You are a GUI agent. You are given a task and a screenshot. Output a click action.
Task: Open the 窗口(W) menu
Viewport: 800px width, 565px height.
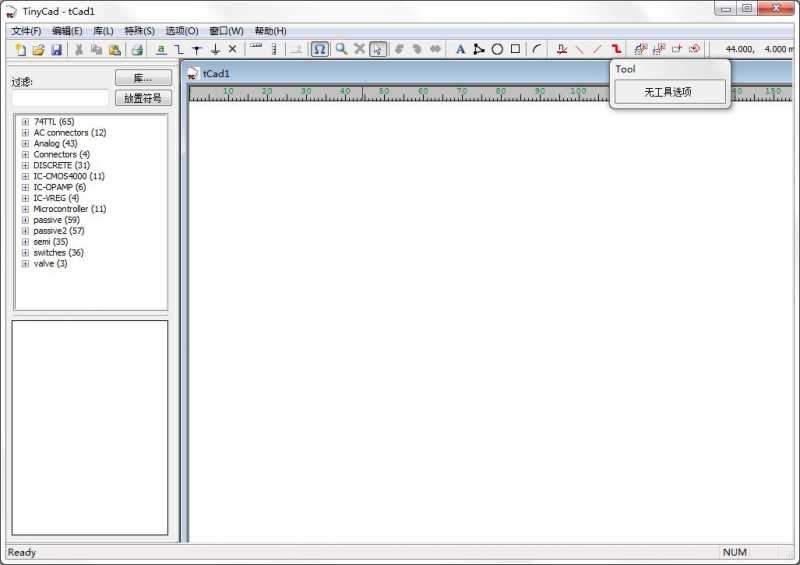click(226, 31)
